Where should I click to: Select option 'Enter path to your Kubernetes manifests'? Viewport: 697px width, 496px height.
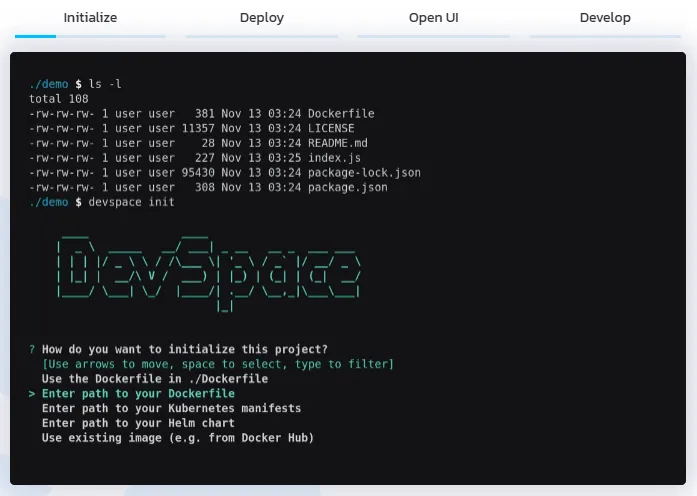point(172,408)
